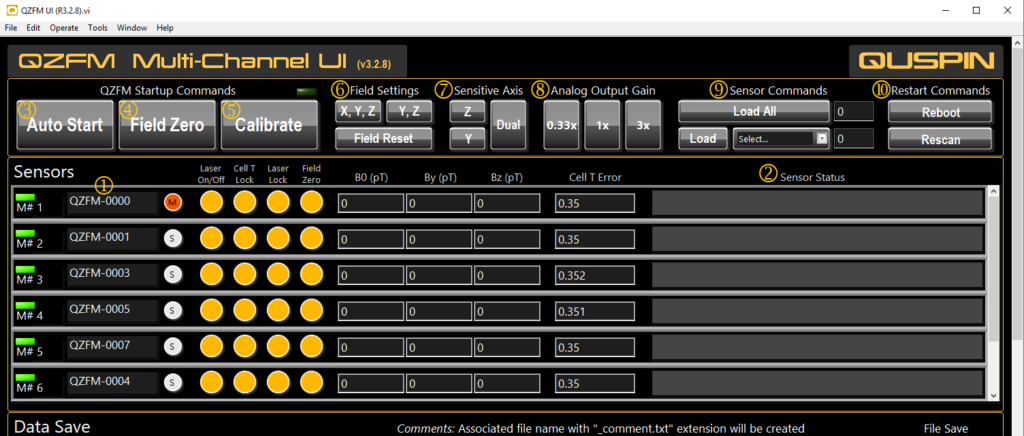This screenshot has width=1024, height=436.
Task: Open the File menu
Action: pos(10,28)
